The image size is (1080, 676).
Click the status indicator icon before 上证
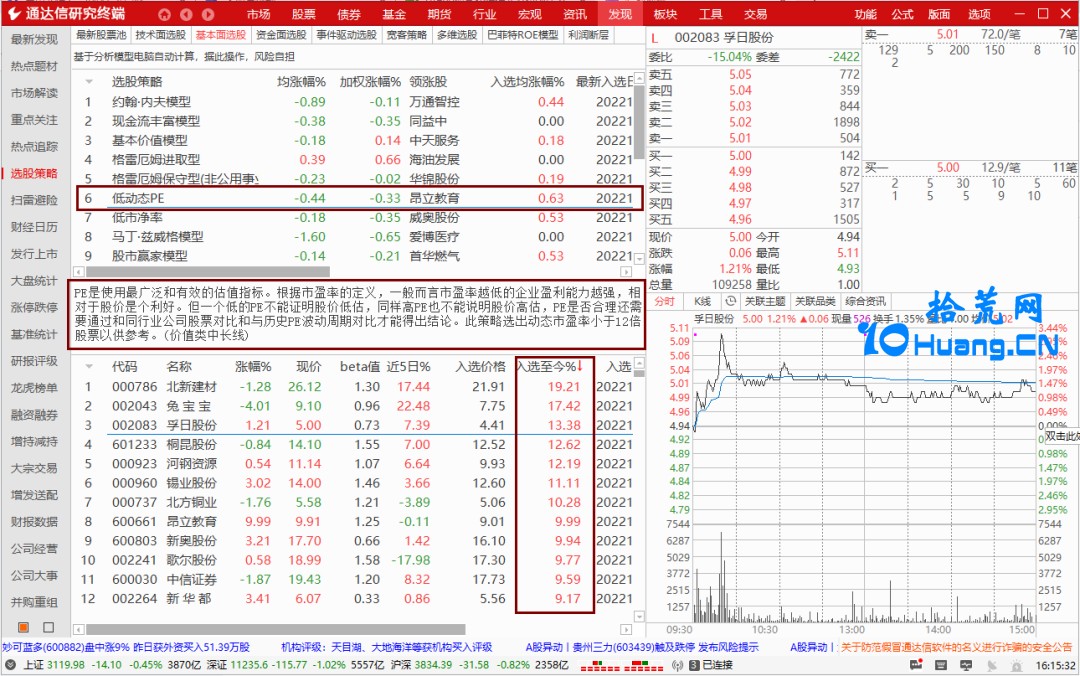10,665
